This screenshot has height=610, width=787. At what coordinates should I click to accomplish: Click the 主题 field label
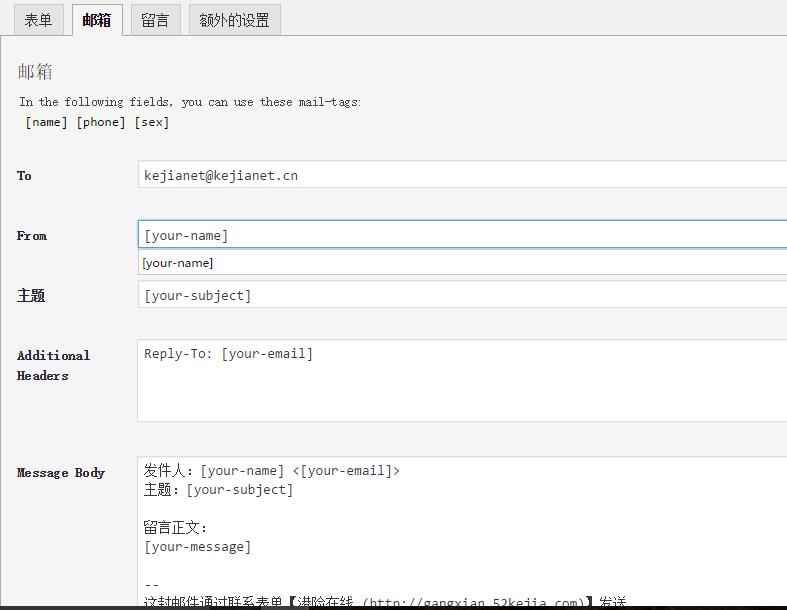point(31,296)
